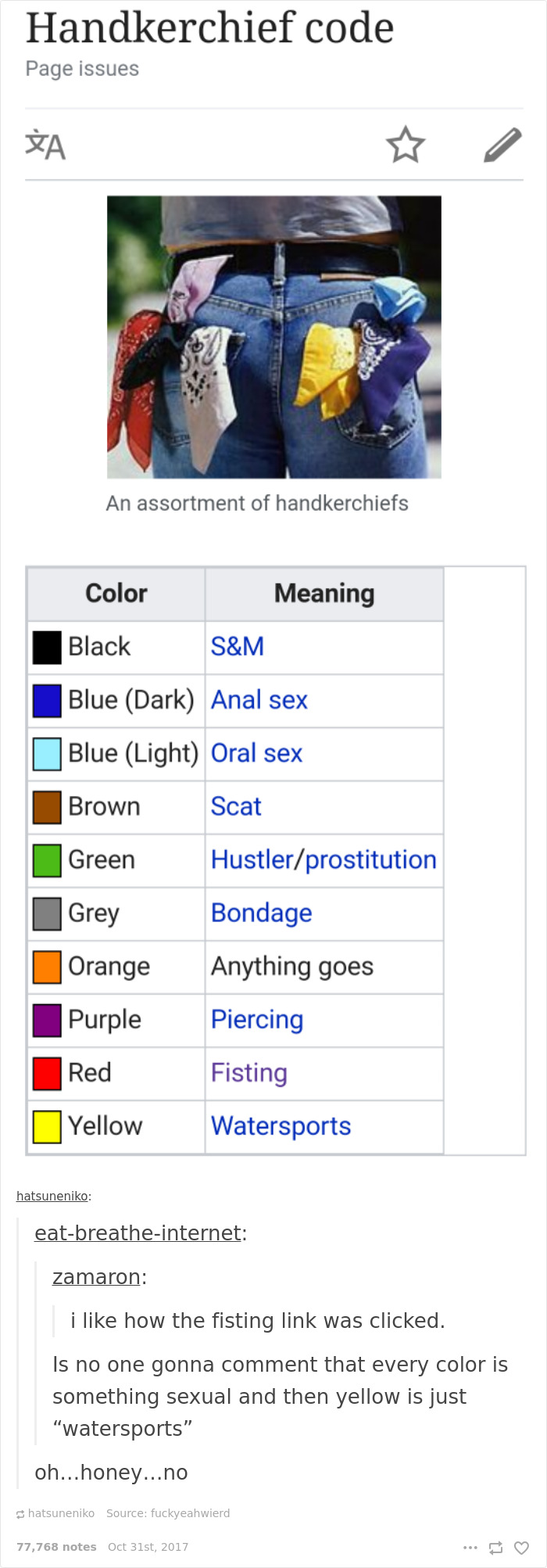
Task: Open zamaron's username link
Action: coord(96,1277)
